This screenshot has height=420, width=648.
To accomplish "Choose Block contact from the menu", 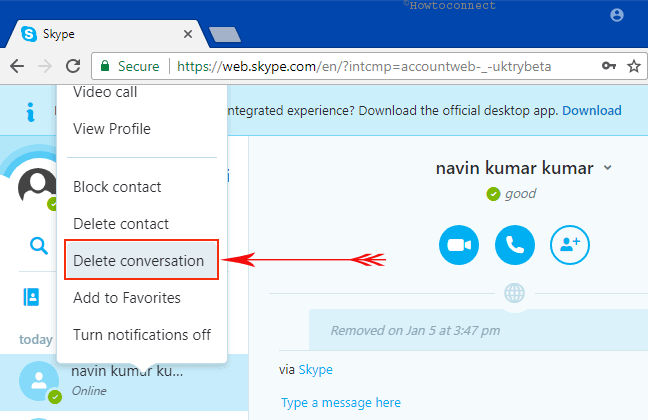I will click(117, 187).
